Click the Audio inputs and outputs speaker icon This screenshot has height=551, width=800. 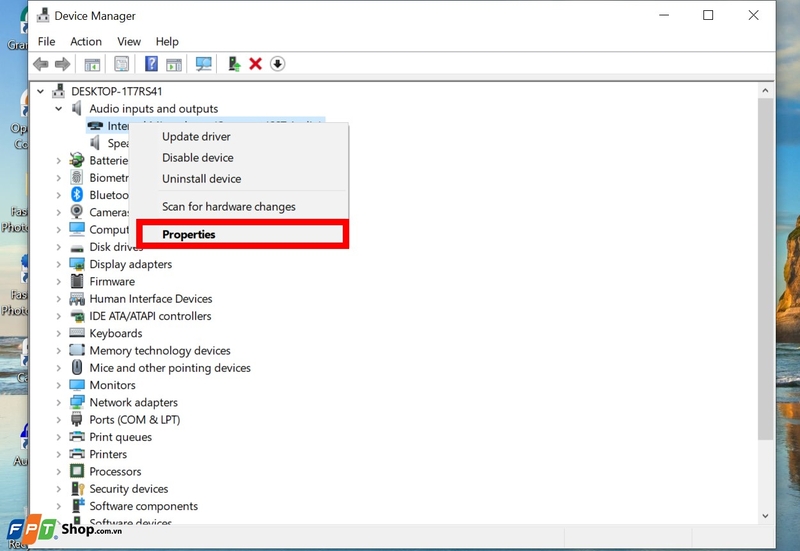pos(77,108)
